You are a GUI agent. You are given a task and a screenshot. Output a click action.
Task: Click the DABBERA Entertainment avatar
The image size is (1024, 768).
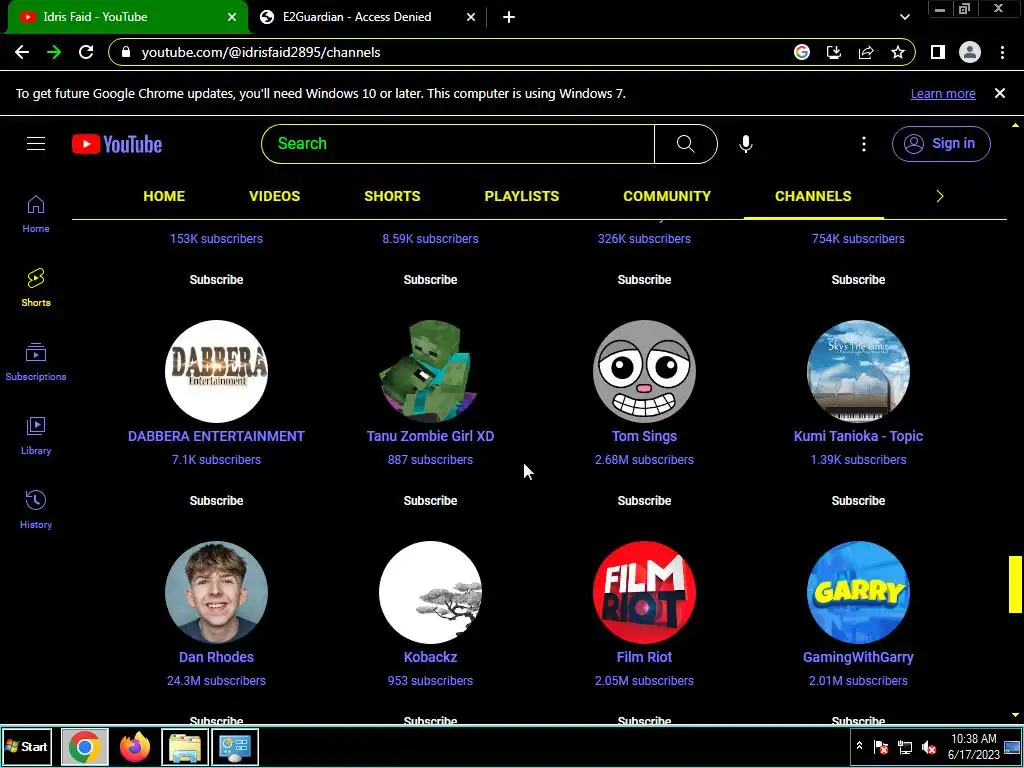tap(216, 371)
